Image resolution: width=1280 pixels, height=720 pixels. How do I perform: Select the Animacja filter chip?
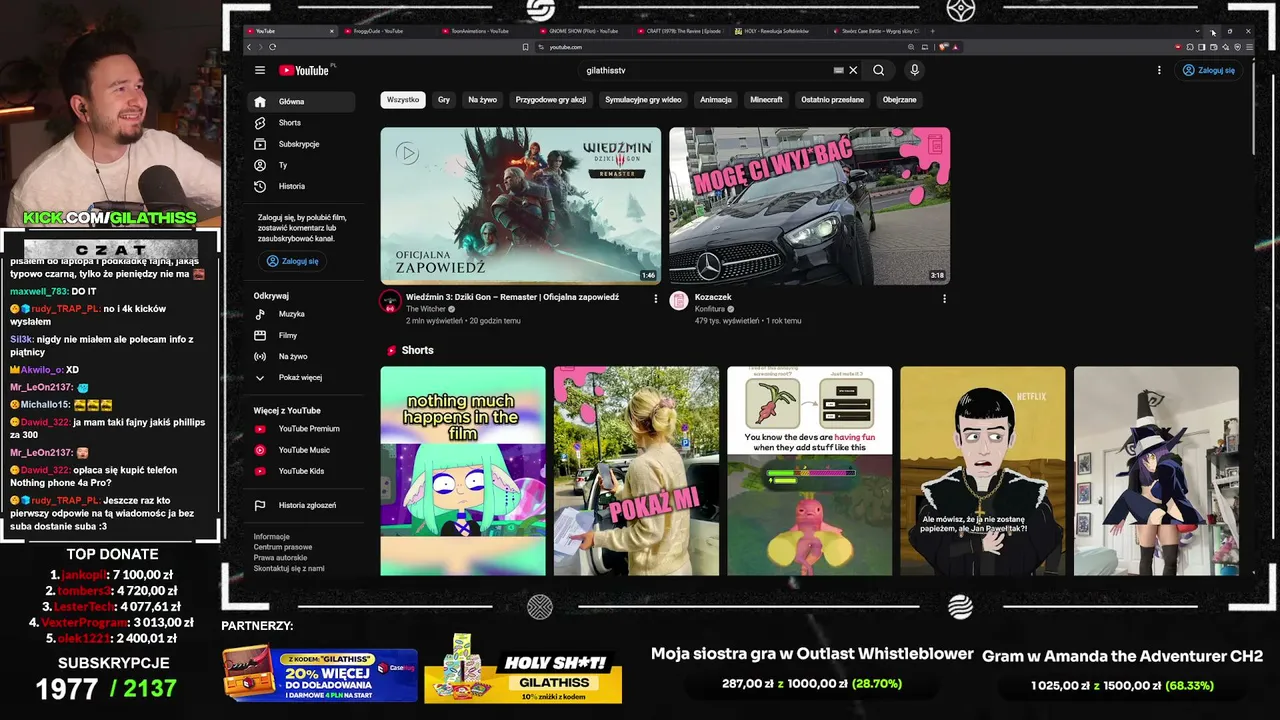[716, 100]
